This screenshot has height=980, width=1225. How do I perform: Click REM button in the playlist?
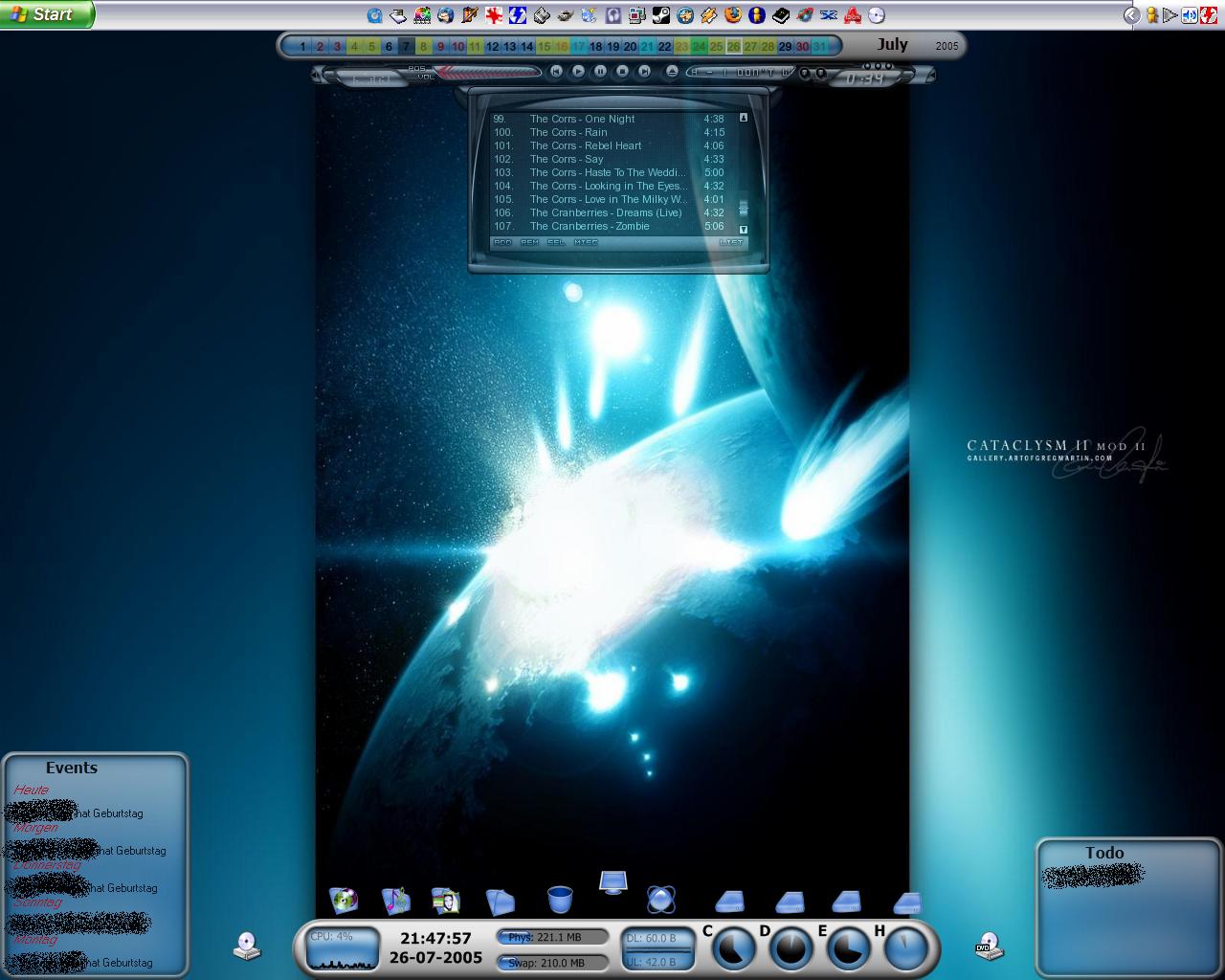[x=529, y=242]
